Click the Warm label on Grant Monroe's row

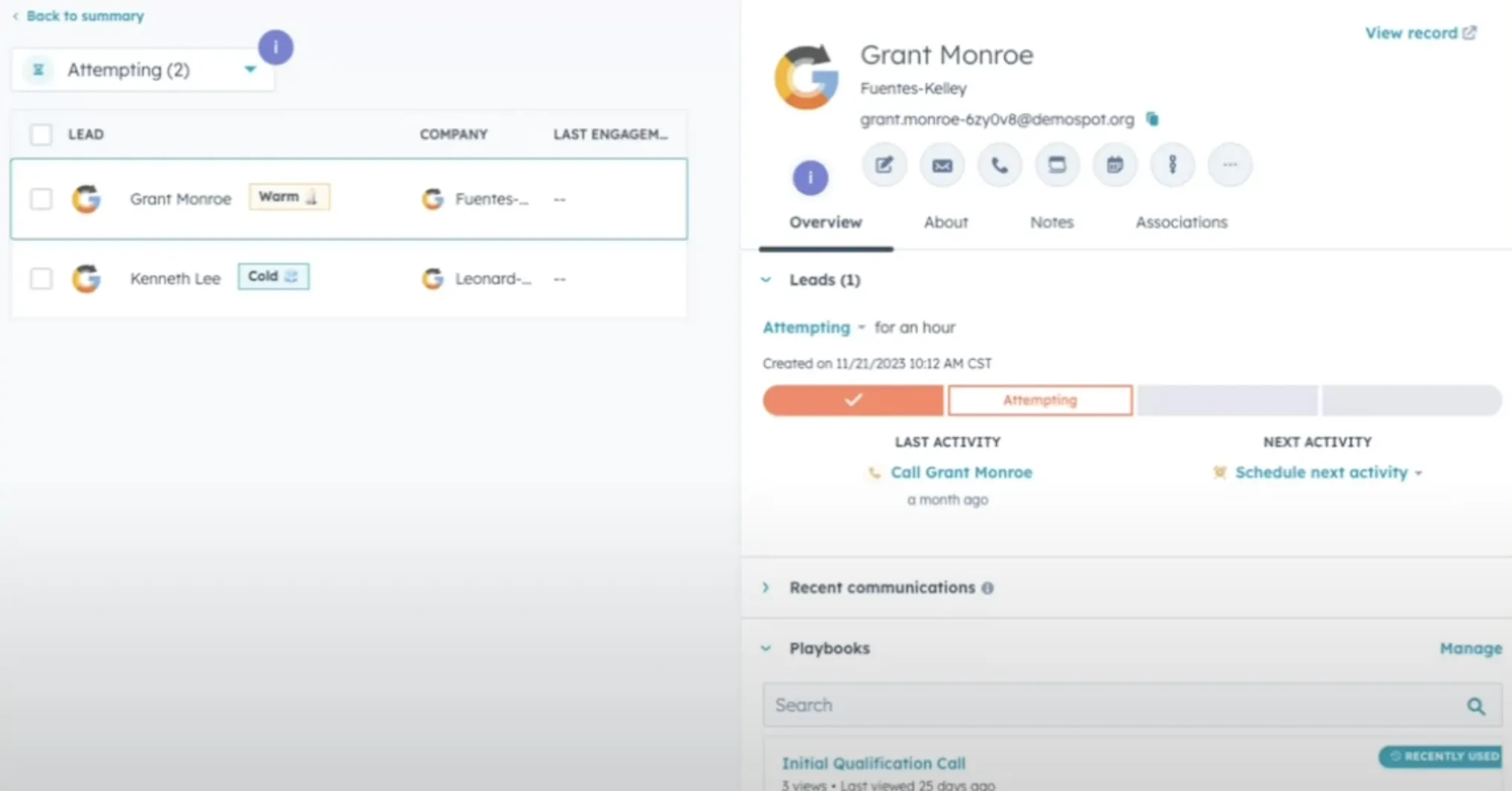pos(289,197)
